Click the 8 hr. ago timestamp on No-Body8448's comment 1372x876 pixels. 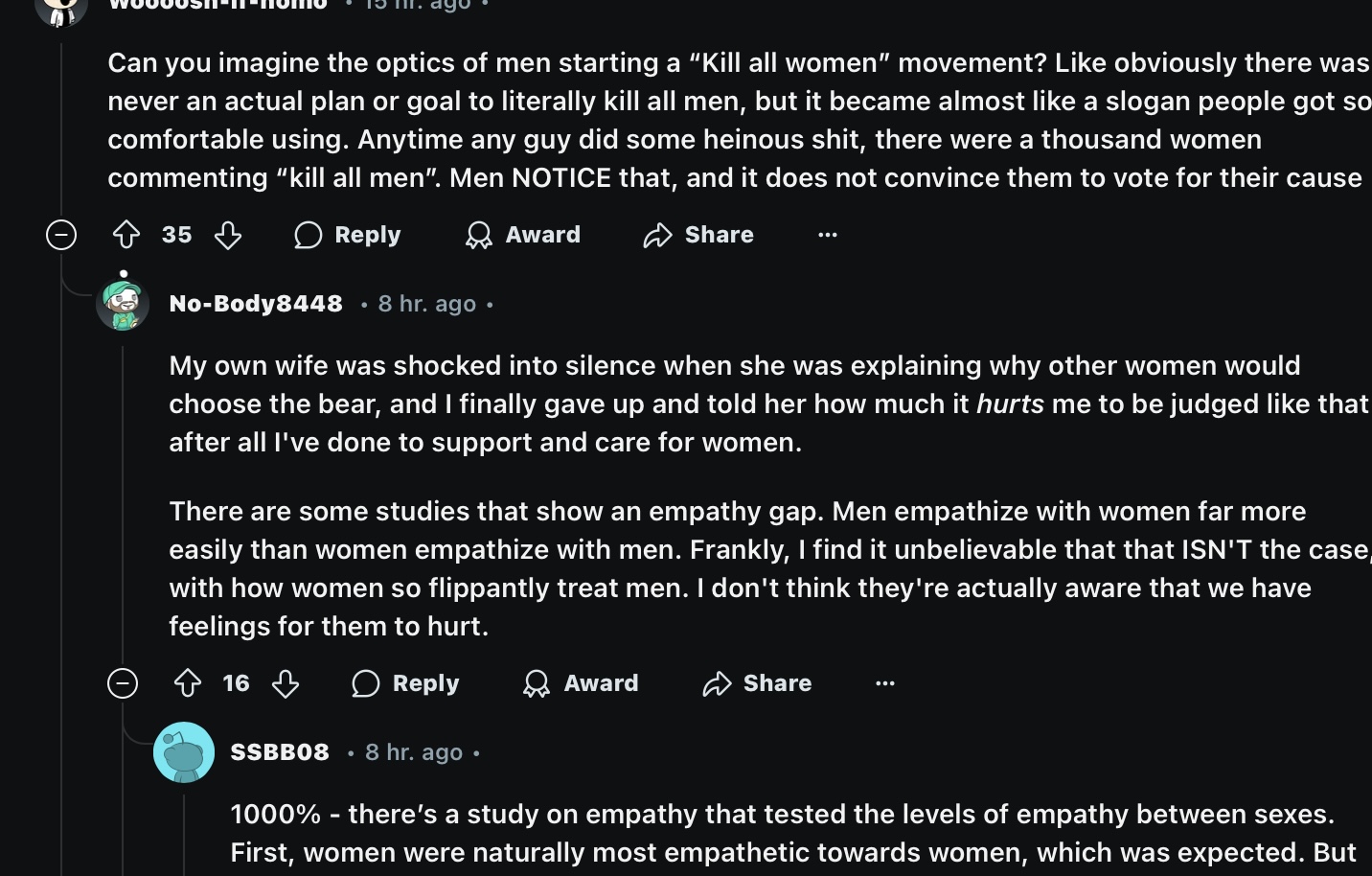pos(427,304)
